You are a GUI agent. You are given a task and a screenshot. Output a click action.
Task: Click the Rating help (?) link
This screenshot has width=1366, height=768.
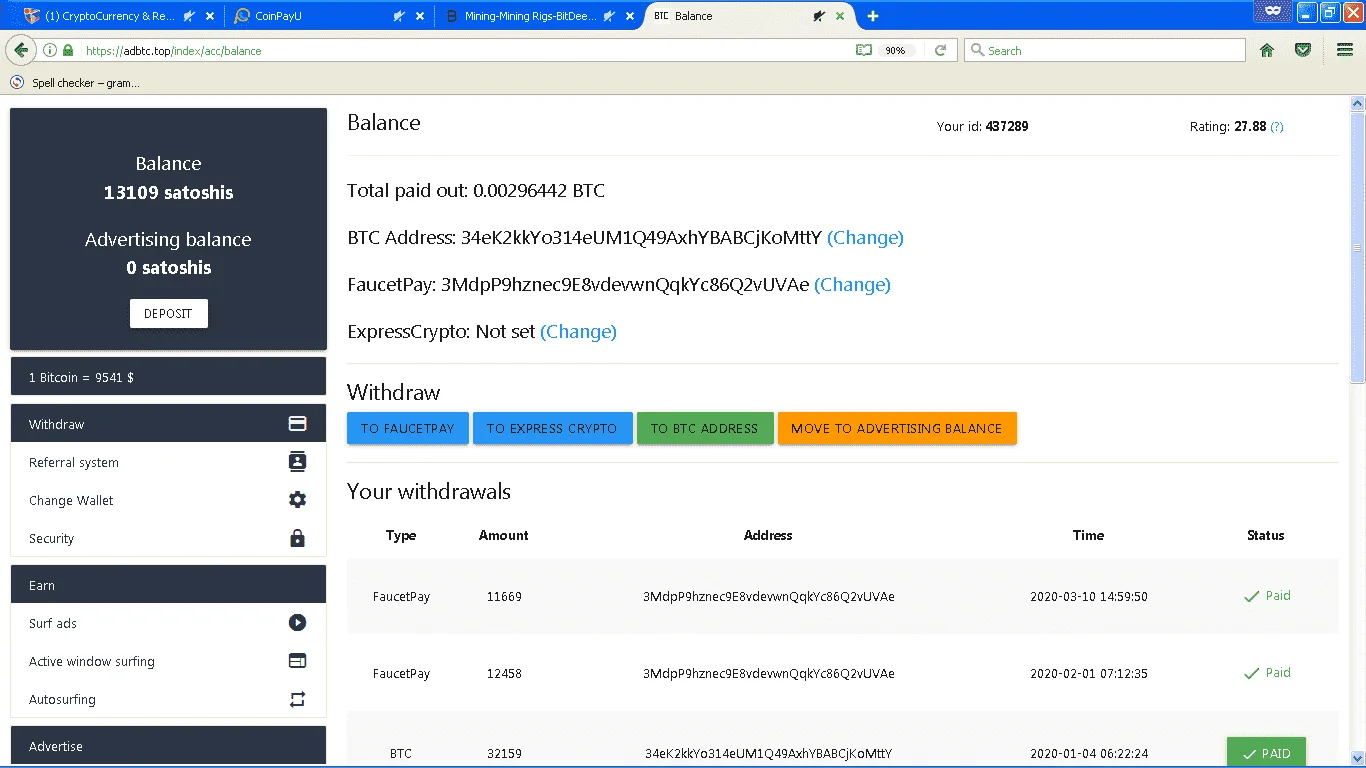pyautogui.click(x=1277, y=127)
